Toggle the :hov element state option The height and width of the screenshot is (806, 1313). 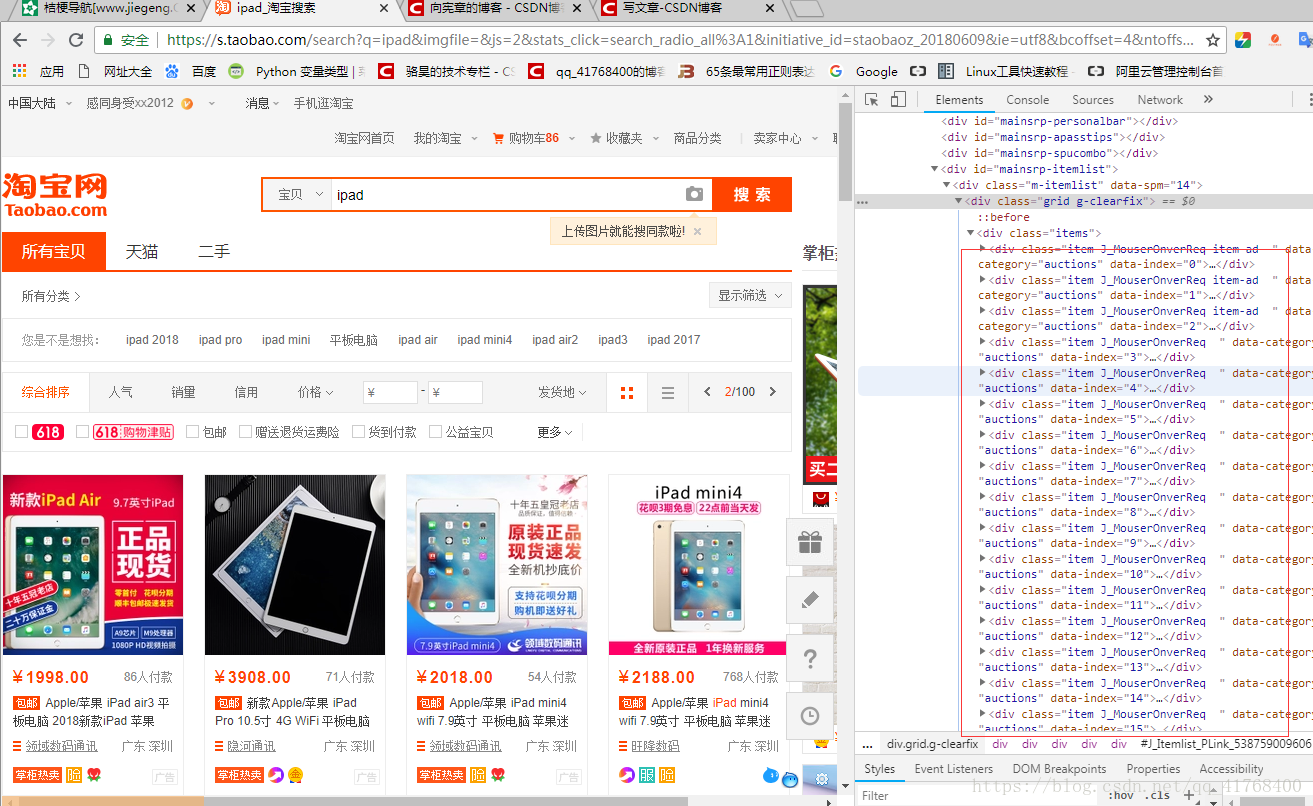[x=1121, y=796]
